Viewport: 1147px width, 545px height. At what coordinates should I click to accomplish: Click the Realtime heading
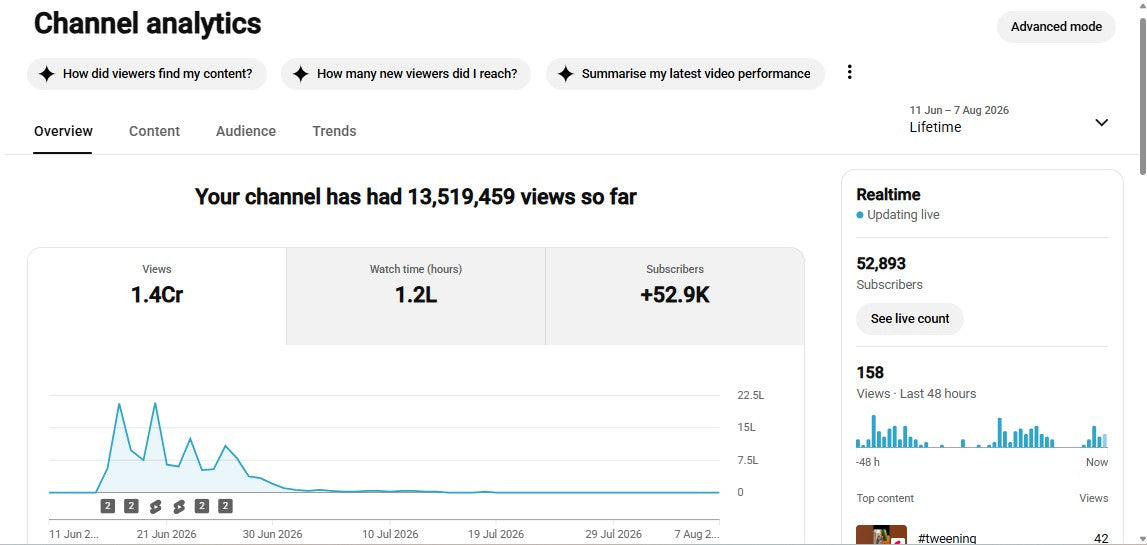pyautogui.click(x=888, y=195)
